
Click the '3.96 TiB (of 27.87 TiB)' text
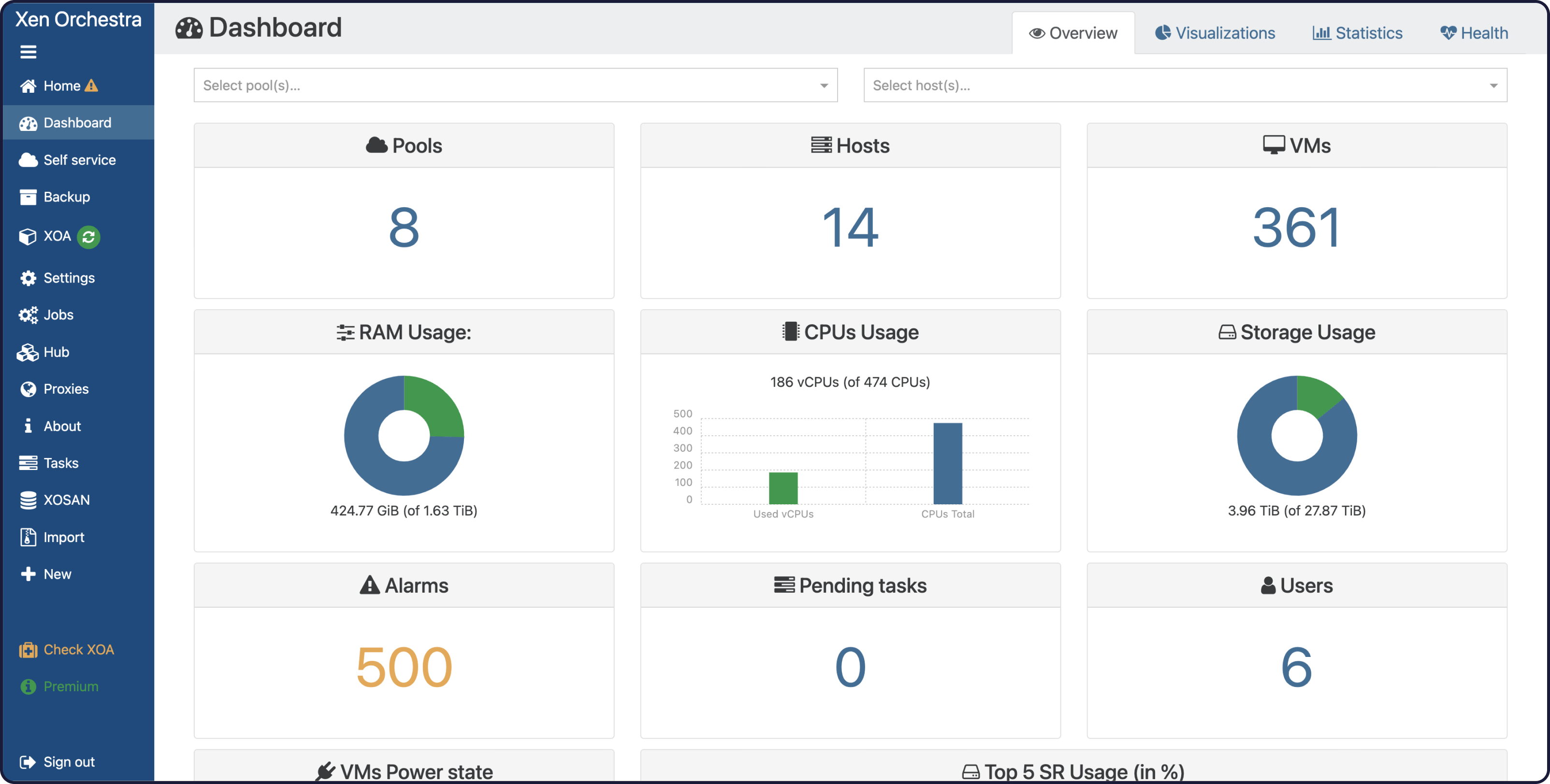click(x=1297, y=511)
